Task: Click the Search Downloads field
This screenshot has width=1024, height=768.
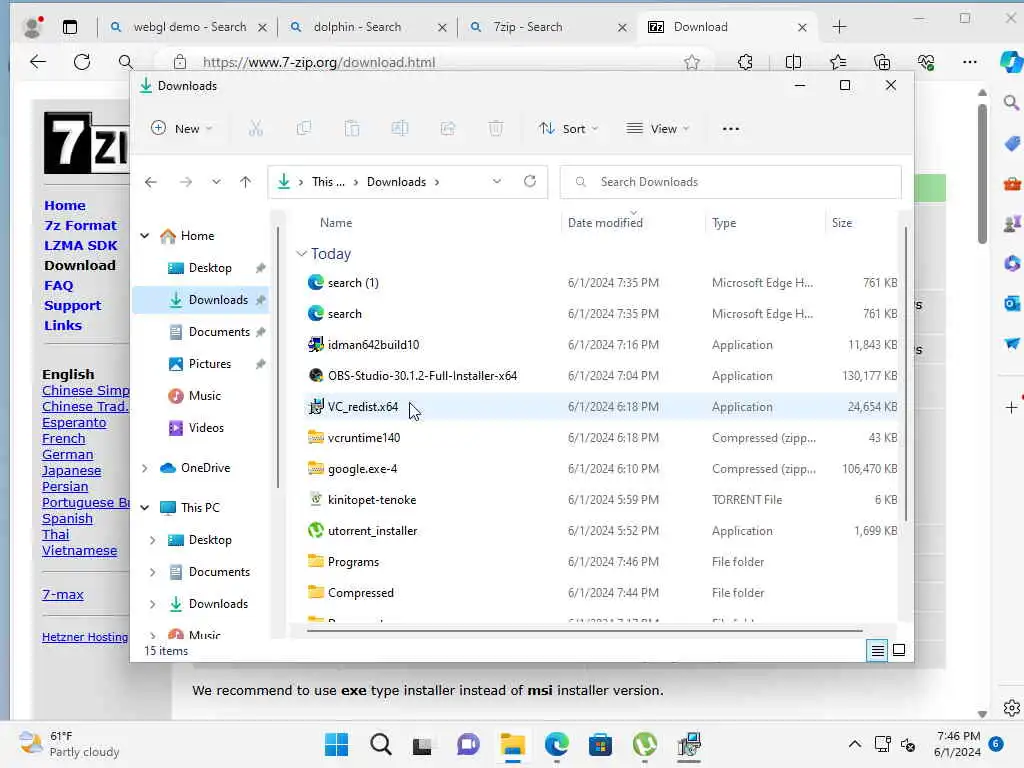Action: pyautogui.click(x=731, y=182)
